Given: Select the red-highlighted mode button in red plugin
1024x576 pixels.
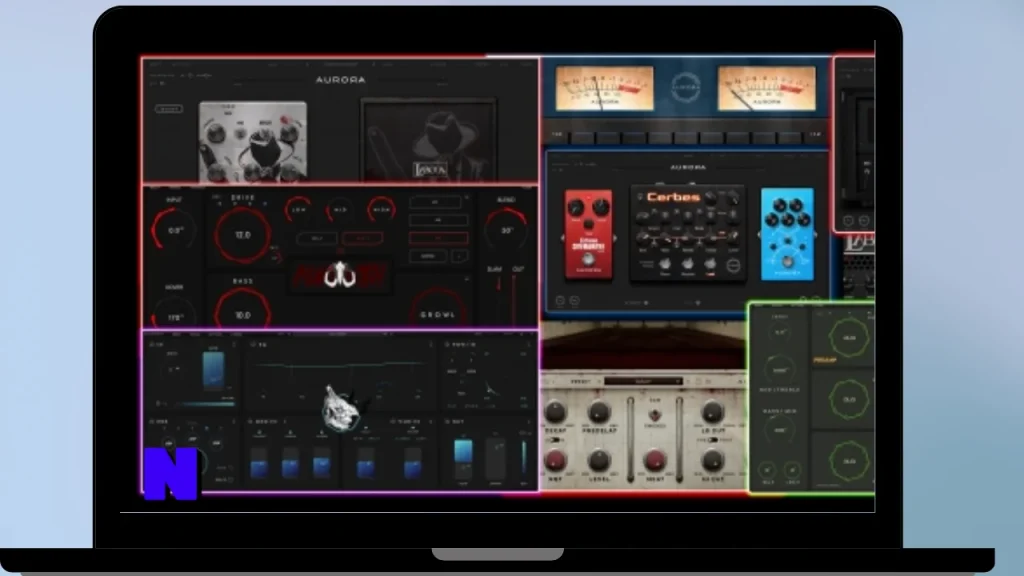Looking at the screenshot, I should tap(438, 238).
